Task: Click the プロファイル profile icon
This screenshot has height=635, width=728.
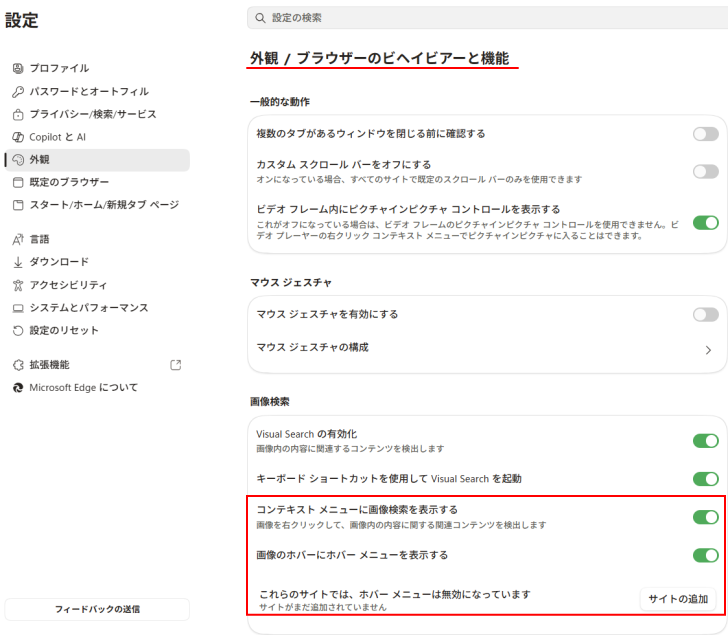Action: coord(18,68)
